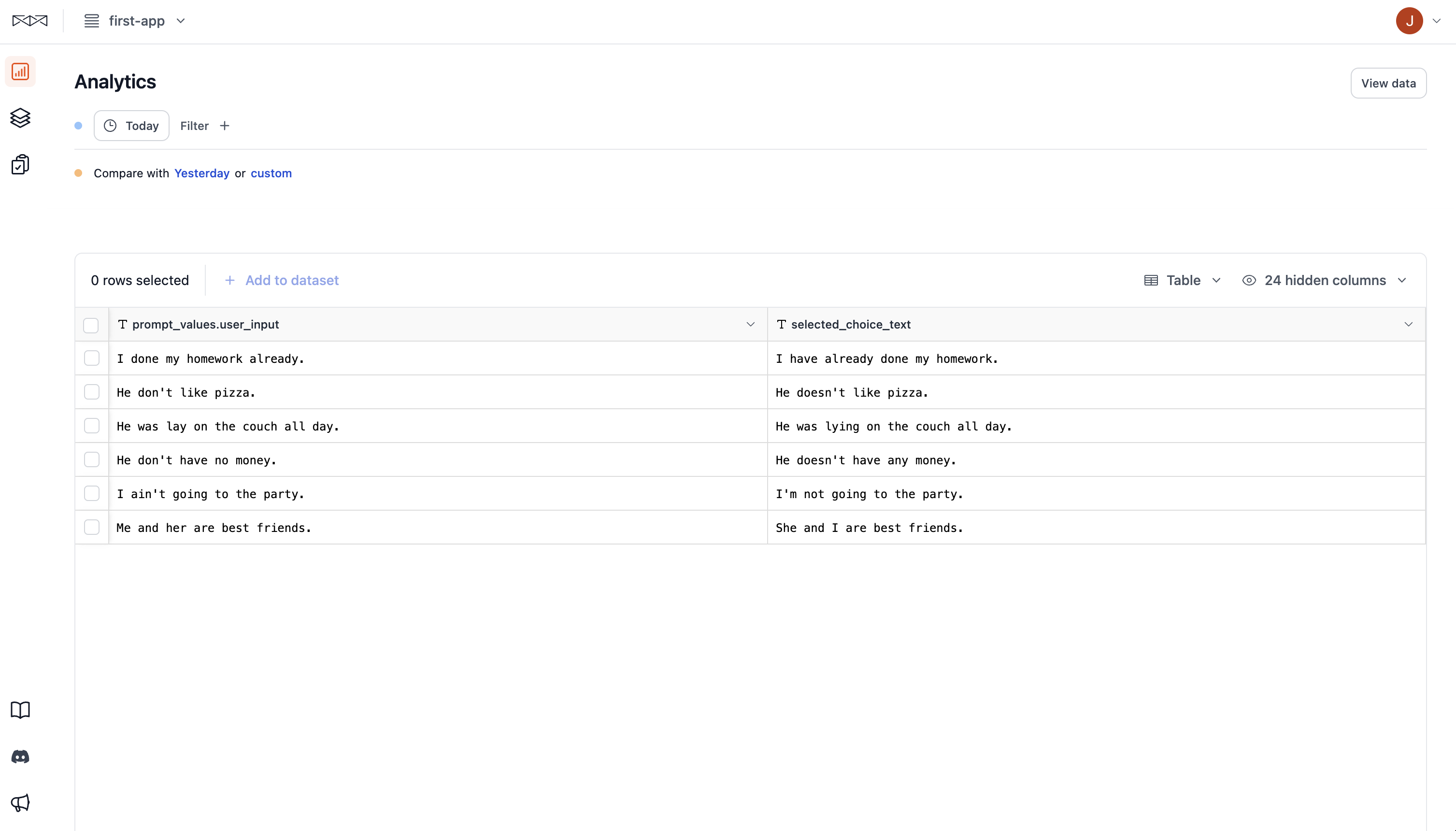Click the layers stack sidebar icon
This screenshot has height=831, width=1456.
click(x=21, y=118)
